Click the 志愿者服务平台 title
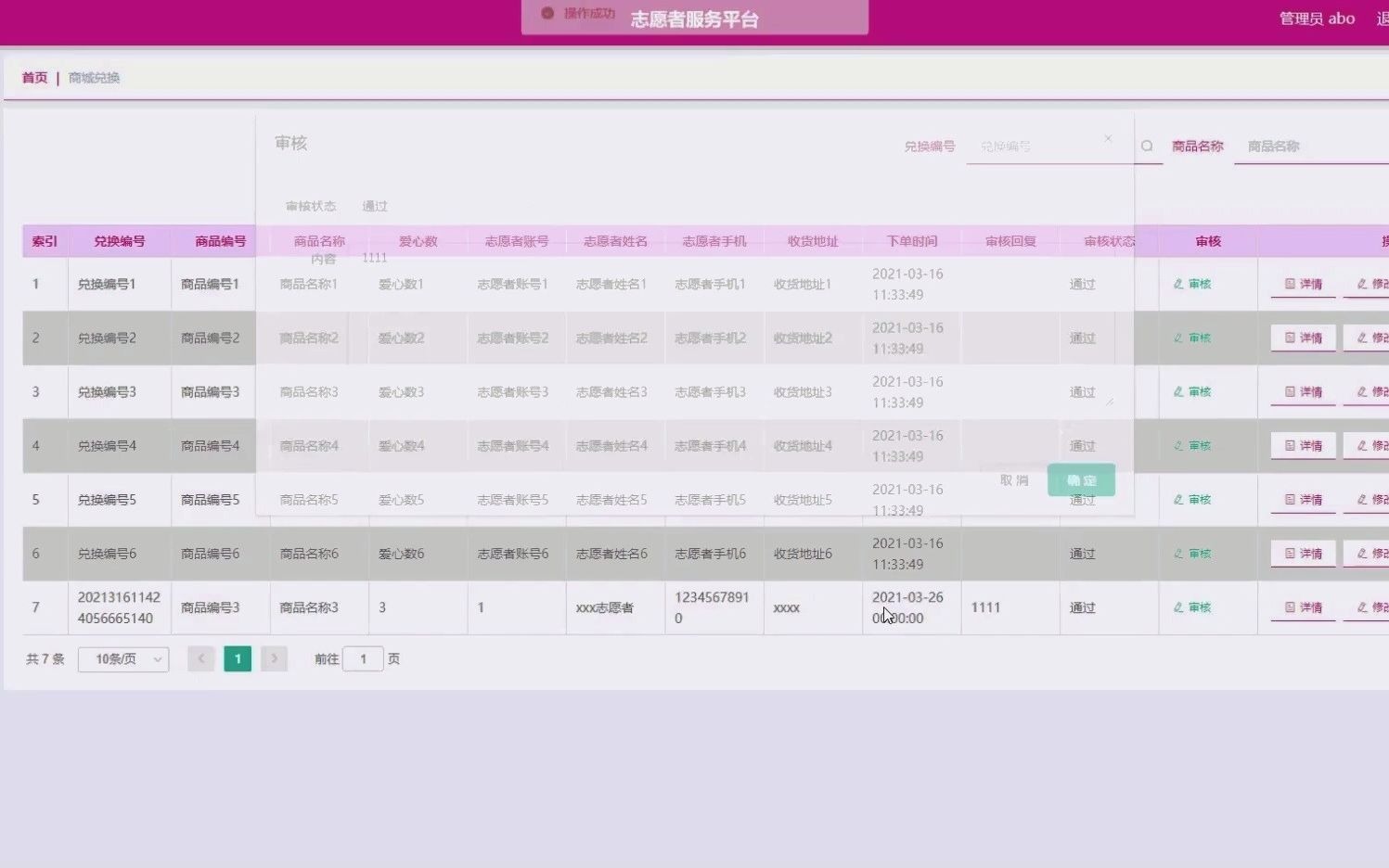 click(694, 19)
